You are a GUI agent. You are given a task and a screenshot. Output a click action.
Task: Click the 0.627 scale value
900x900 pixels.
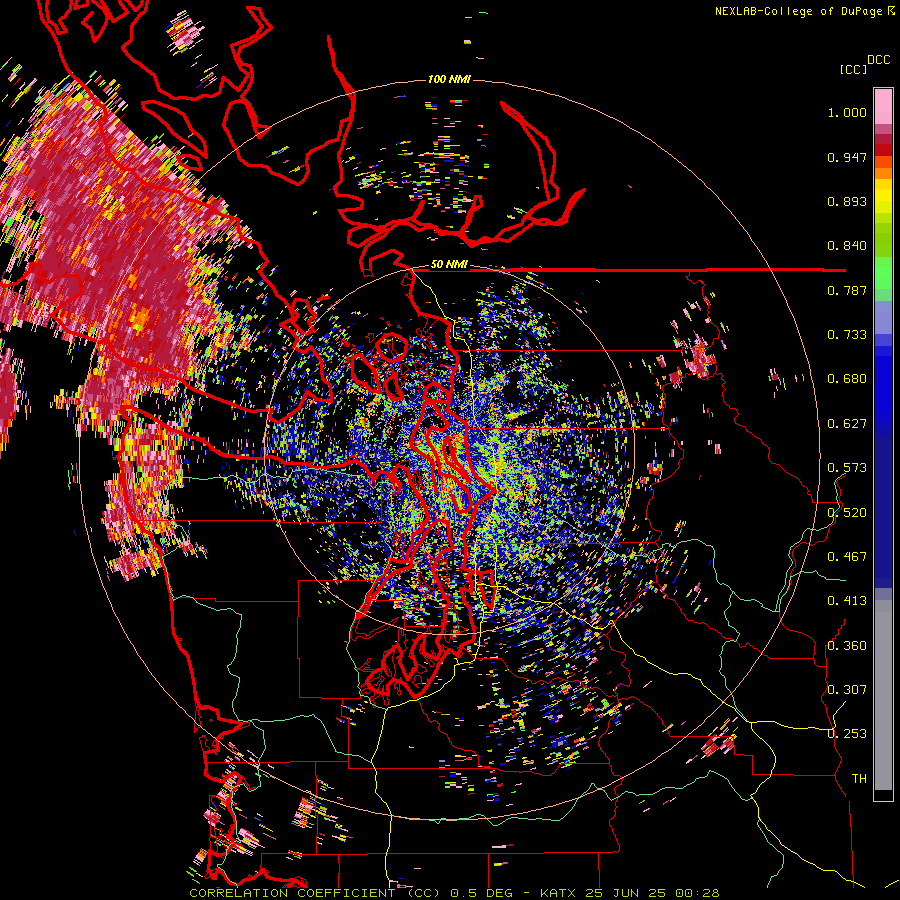point(847,424)
